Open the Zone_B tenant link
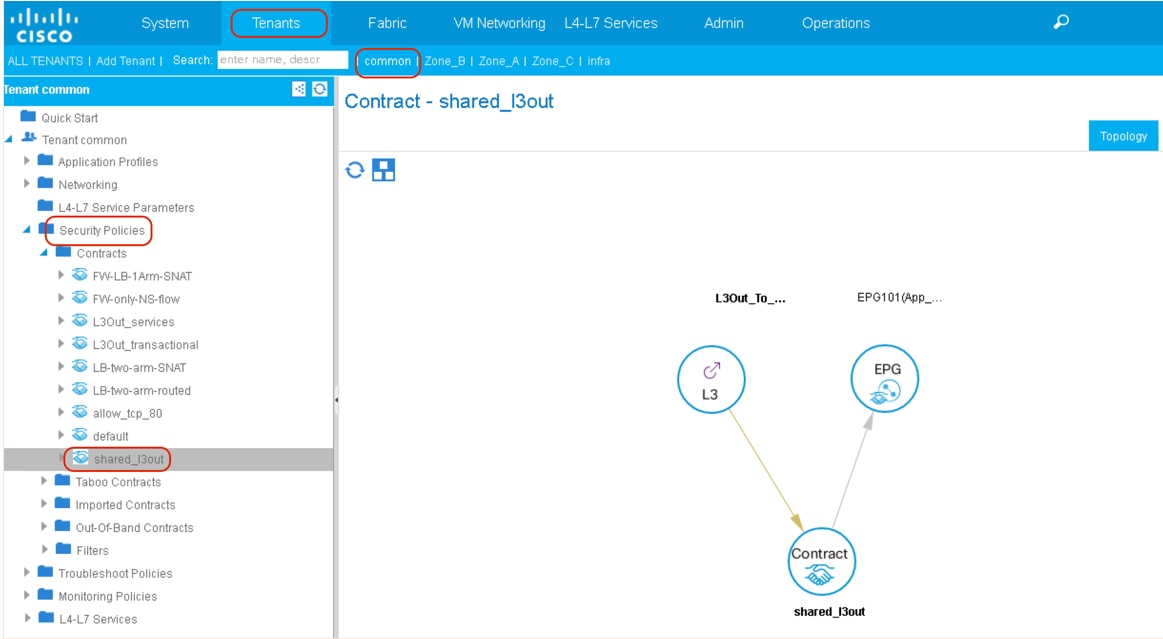The height and width of the screenshot is (639, 1163). (445, 61)
